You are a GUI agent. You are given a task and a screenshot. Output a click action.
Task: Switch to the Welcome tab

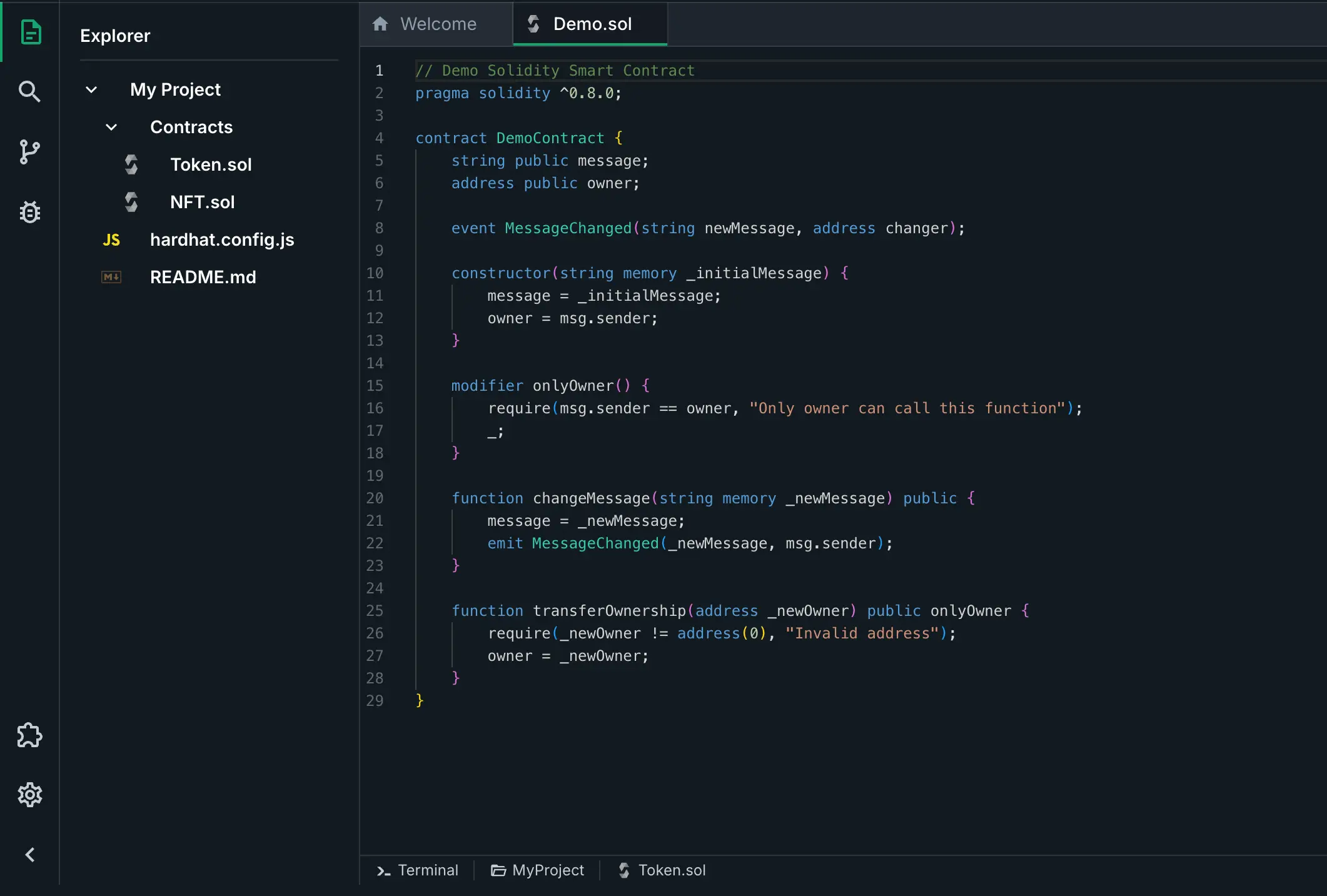tap(436, 24)
